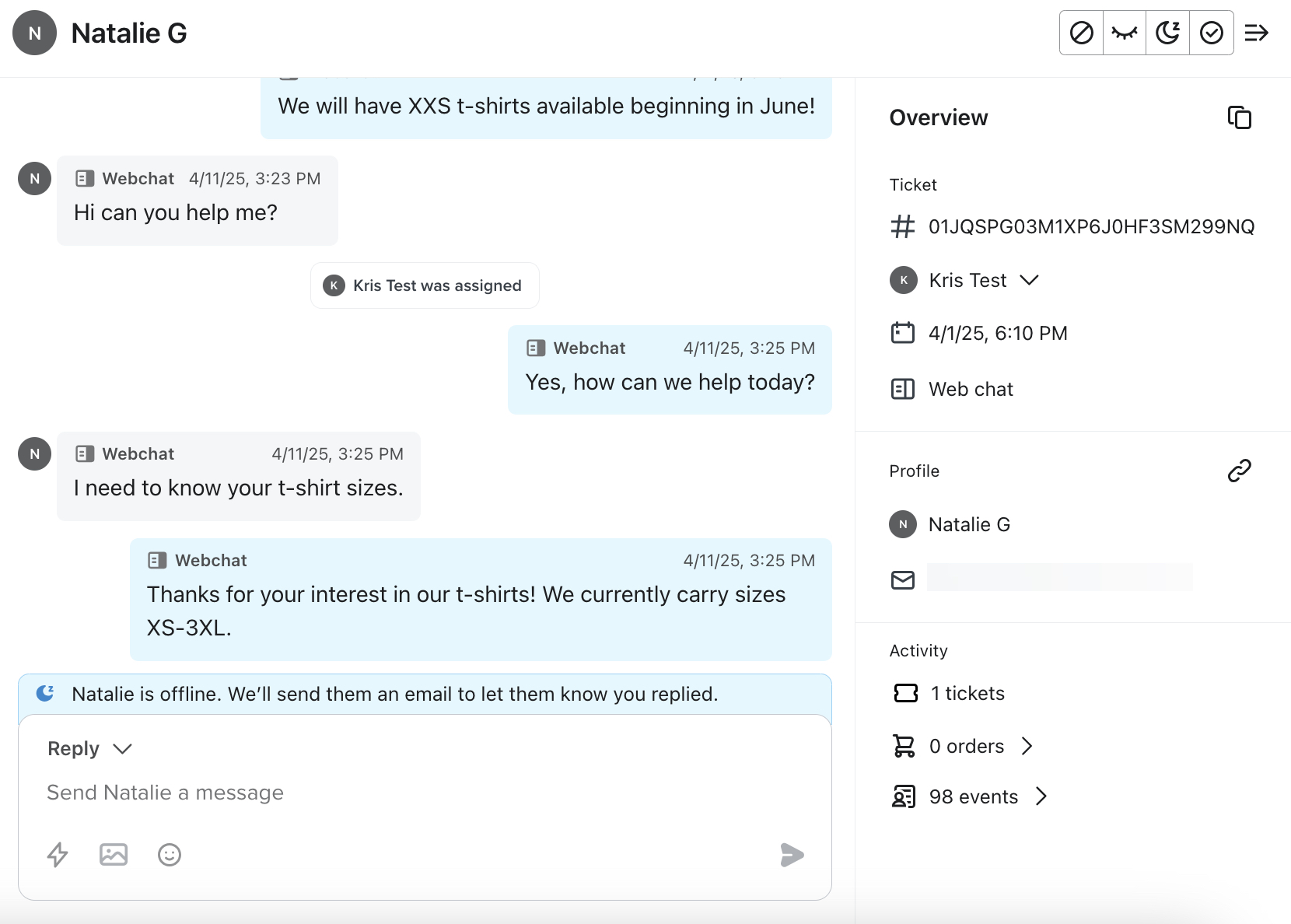
Task: Snooze this conversation
Action: coord(1167,33)
